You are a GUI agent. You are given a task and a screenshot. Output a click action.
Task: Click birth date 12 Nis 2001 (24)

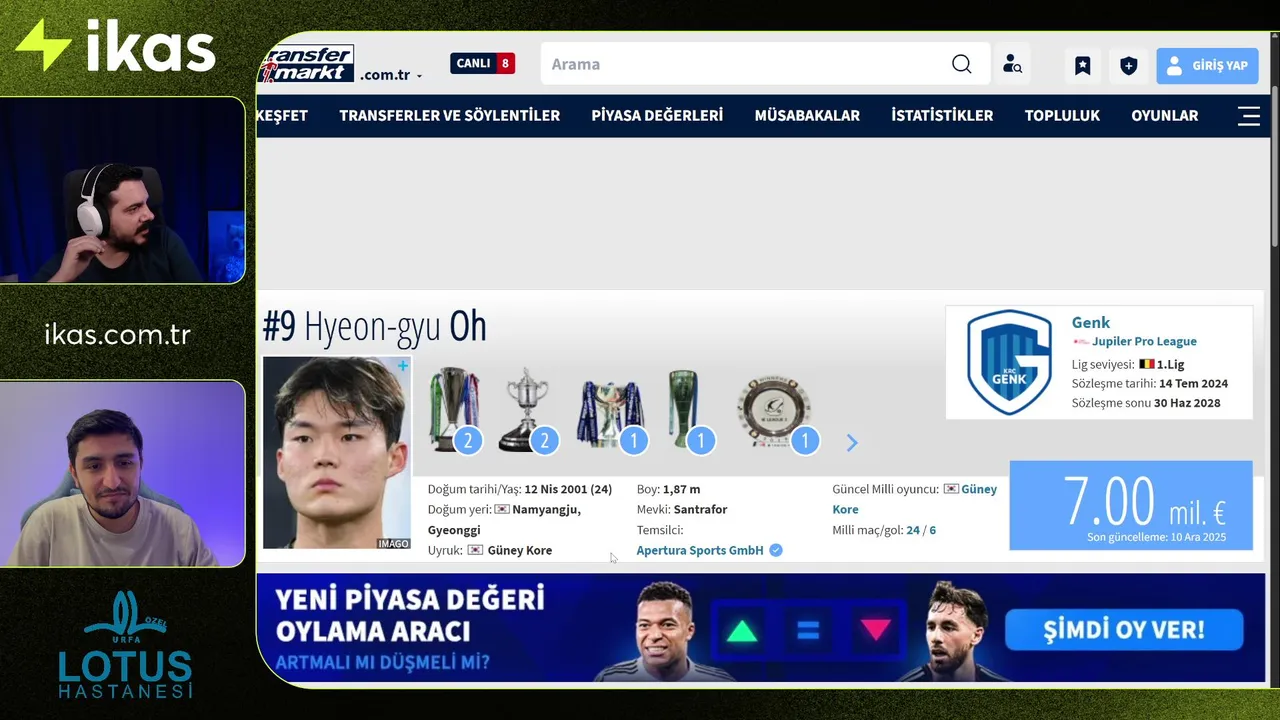point(568,489)
